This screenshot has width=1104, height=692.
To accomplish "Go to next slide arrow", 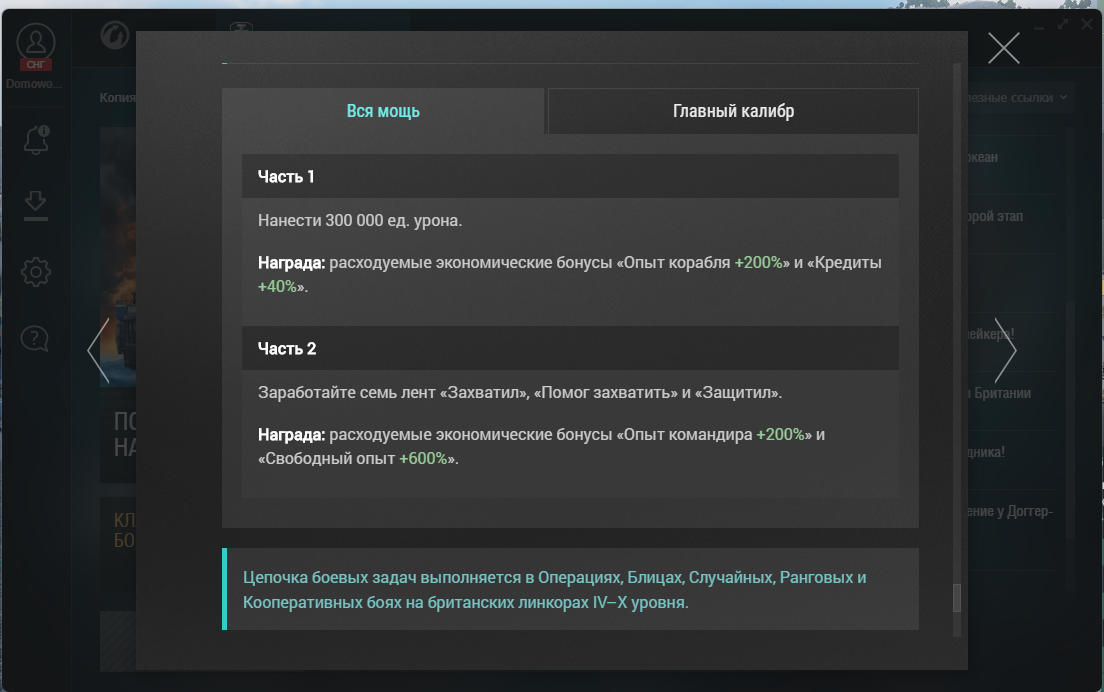I will tap(1005, 351).
